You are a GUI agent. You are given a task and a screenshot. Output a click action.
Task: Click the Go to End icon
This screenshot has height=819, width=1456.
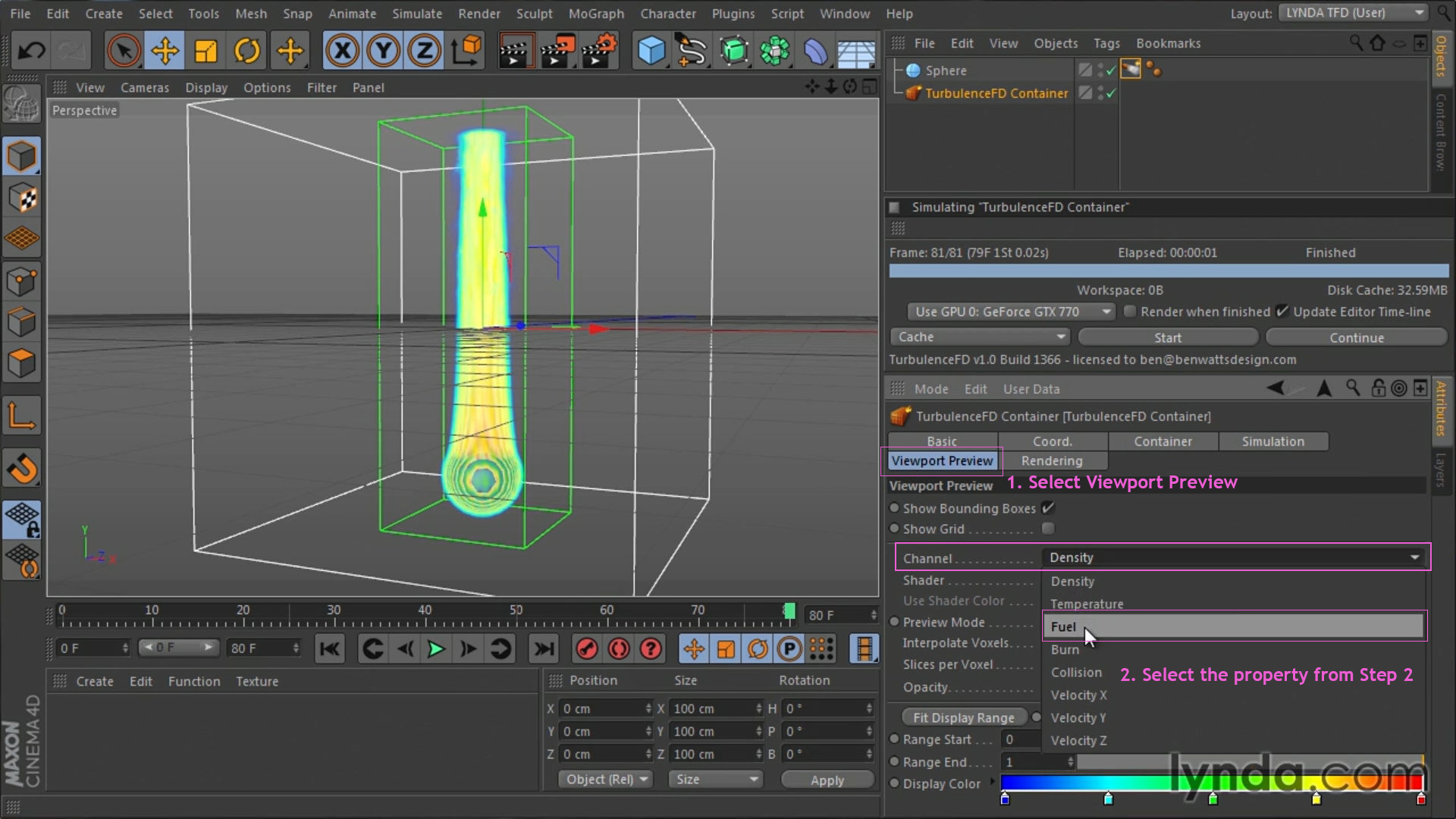544,649
